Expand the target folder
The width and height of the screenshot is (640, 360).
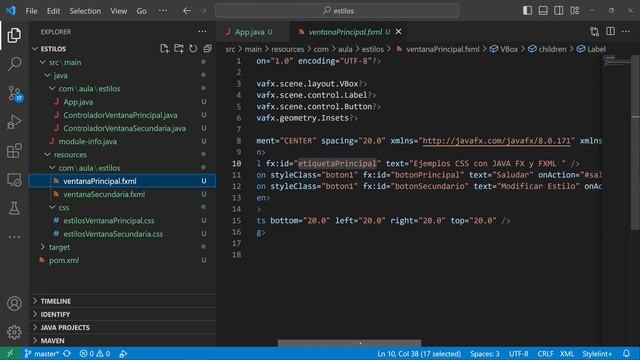[x=43, y=247]
